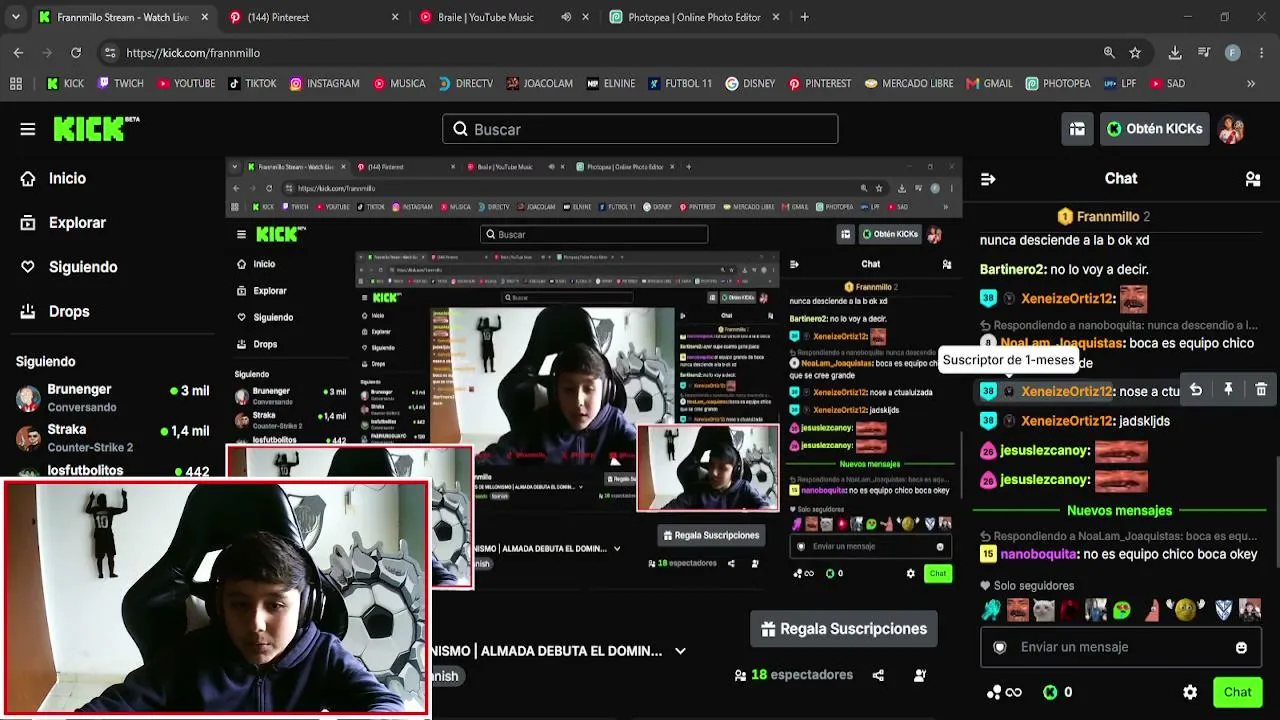Collapse the chat panel with the arrow icon

click(988, 179)
